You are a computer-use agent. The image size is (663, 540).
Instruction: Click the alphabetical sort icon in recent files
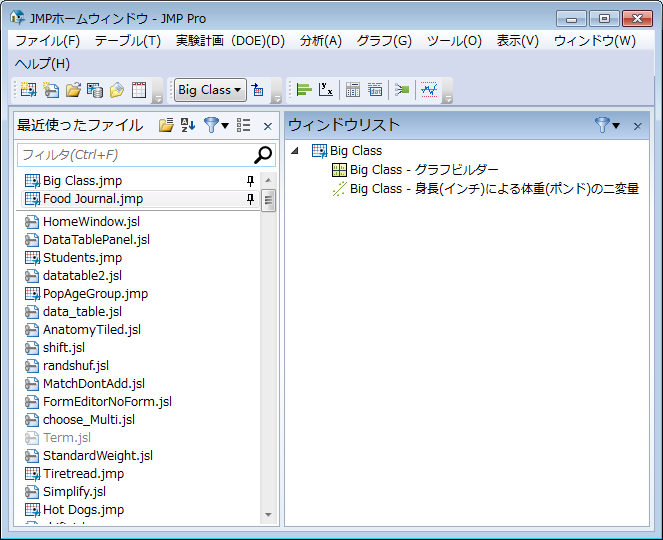point(187,125)
